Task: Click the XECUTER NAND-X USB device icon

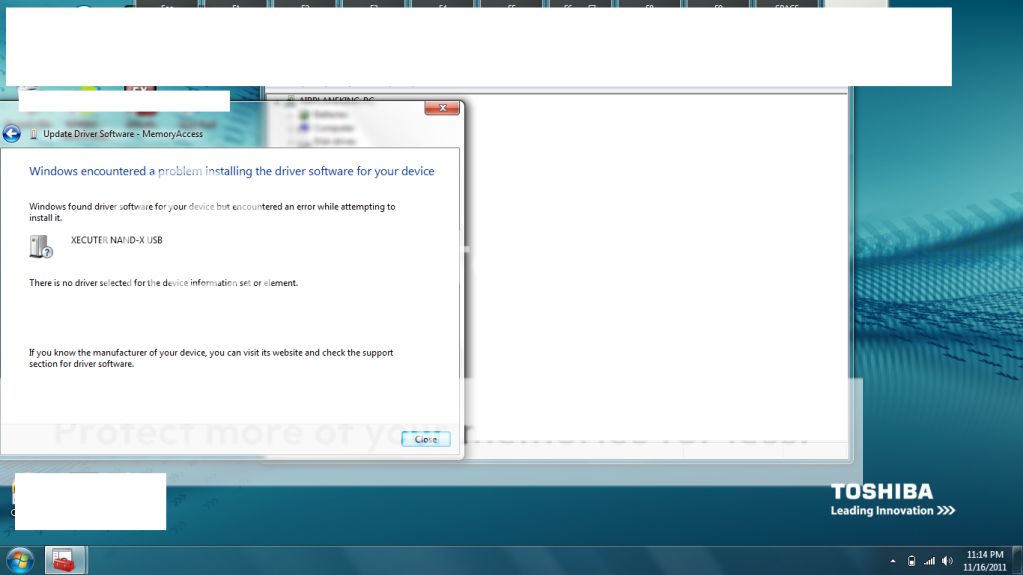Action: (41, 246)
